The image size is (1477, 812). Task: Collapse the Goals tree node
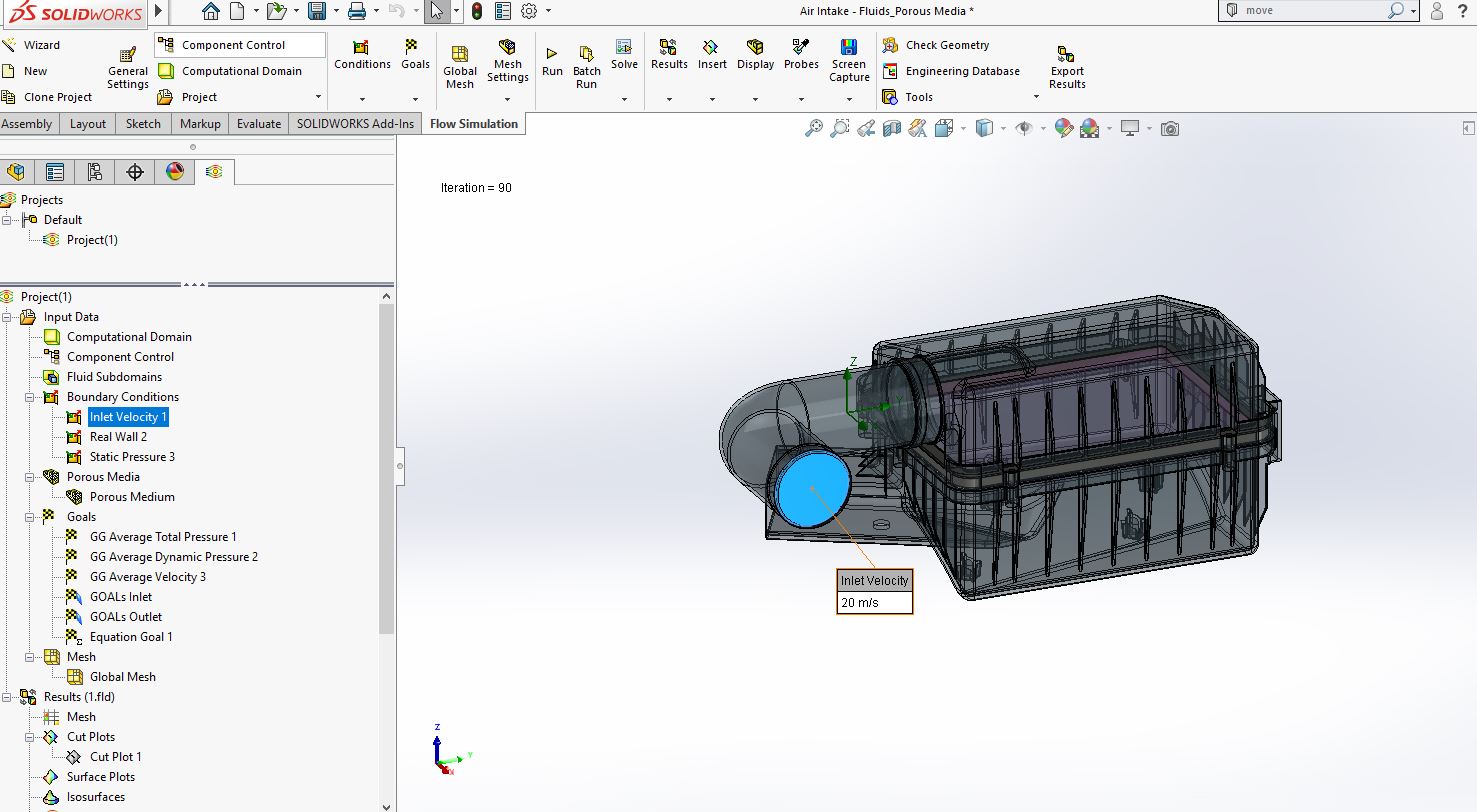pos(30,517)
